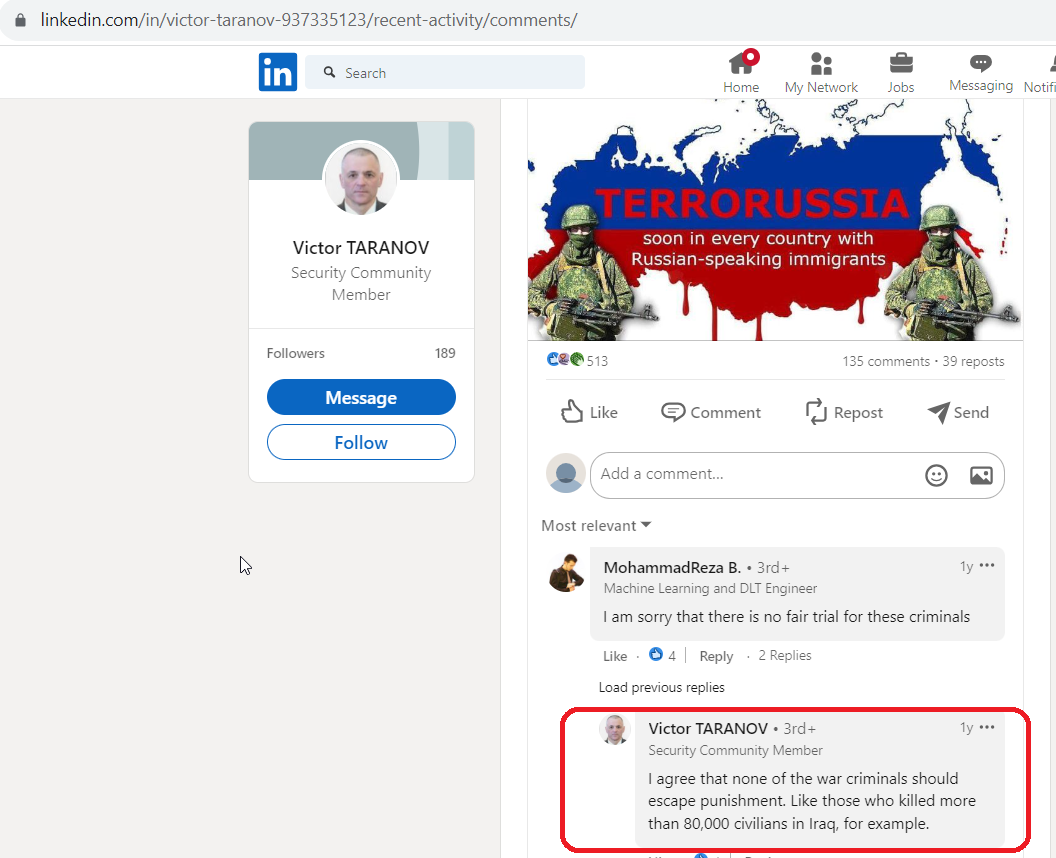Open Messaging from the top navigation
Viewport: 1056px width, 858px height.
[x=981, y=72]
